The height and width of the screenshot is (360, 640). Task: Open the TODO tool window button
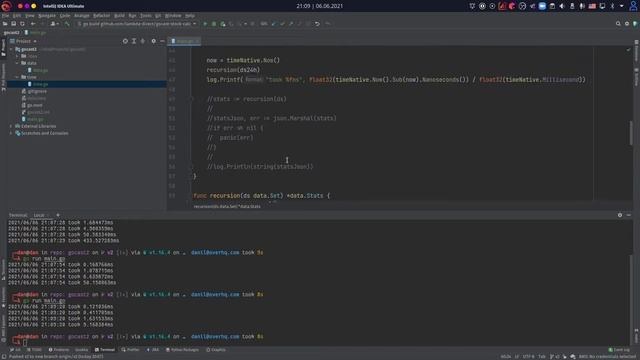[x=34, y=350]
